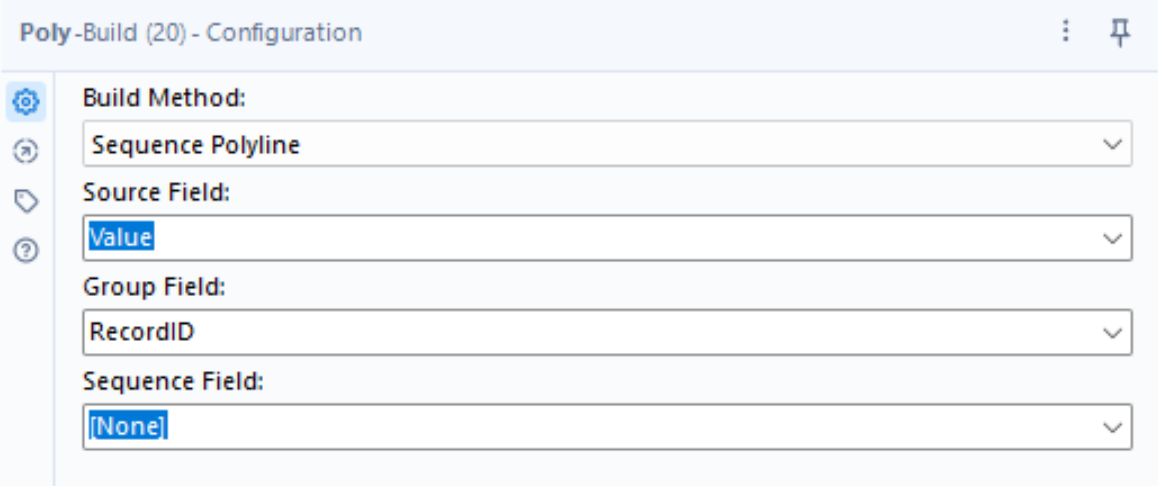Switch to the navigation tab icon
1158x486 pixels.
click(27, 151)
